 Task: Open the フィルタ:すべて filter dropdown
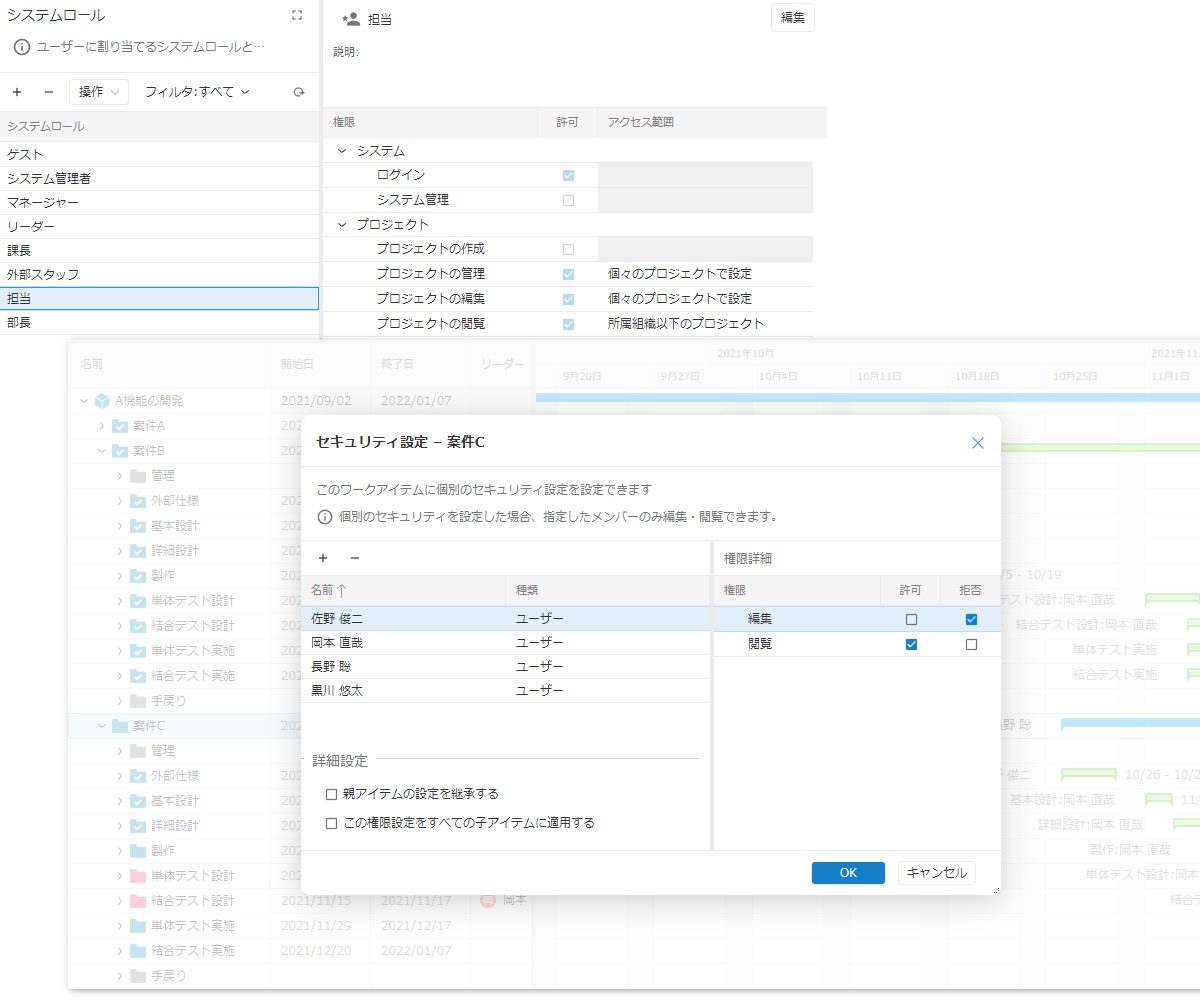pyautogui.click(x=197, y=92)
